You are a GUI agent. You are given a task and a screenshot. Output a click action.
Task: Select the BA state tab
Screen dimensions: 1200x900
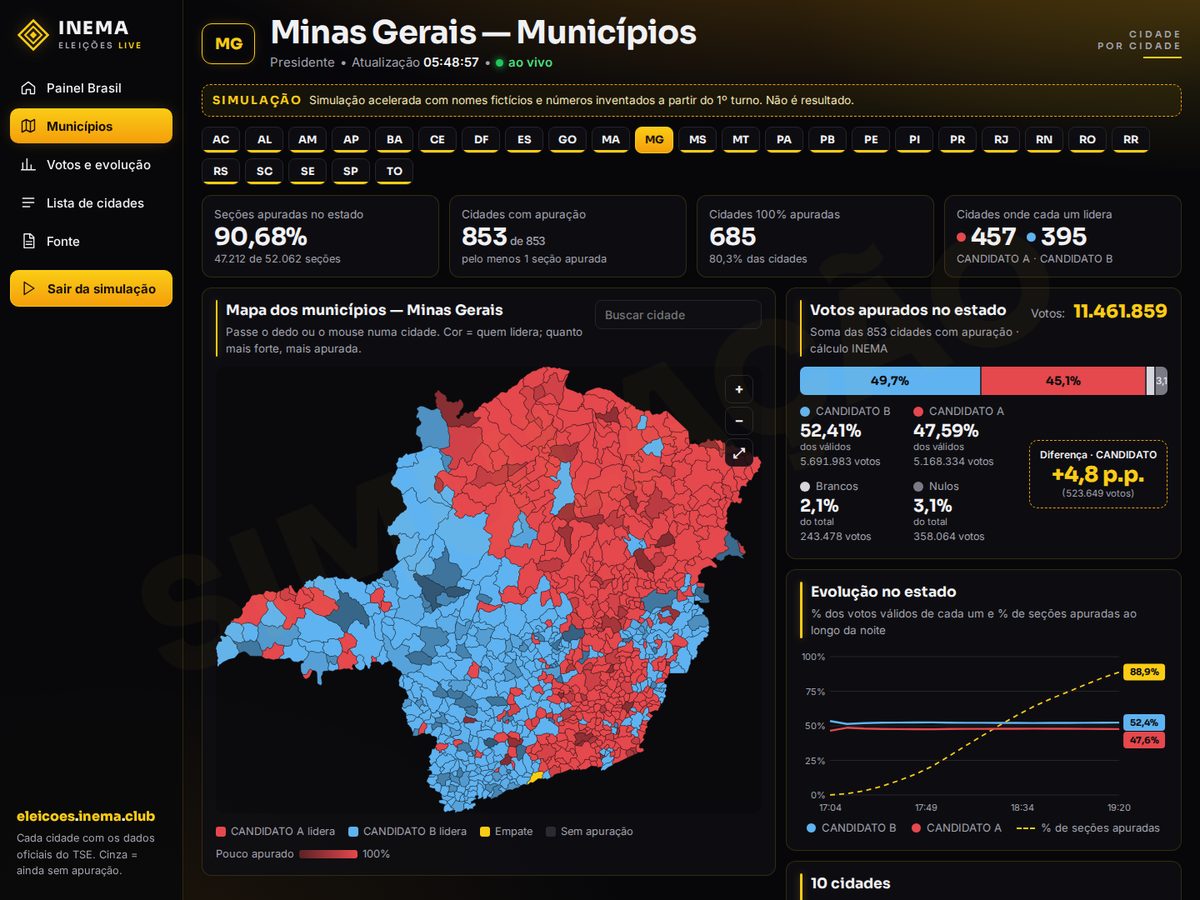[x=395, y=140]
